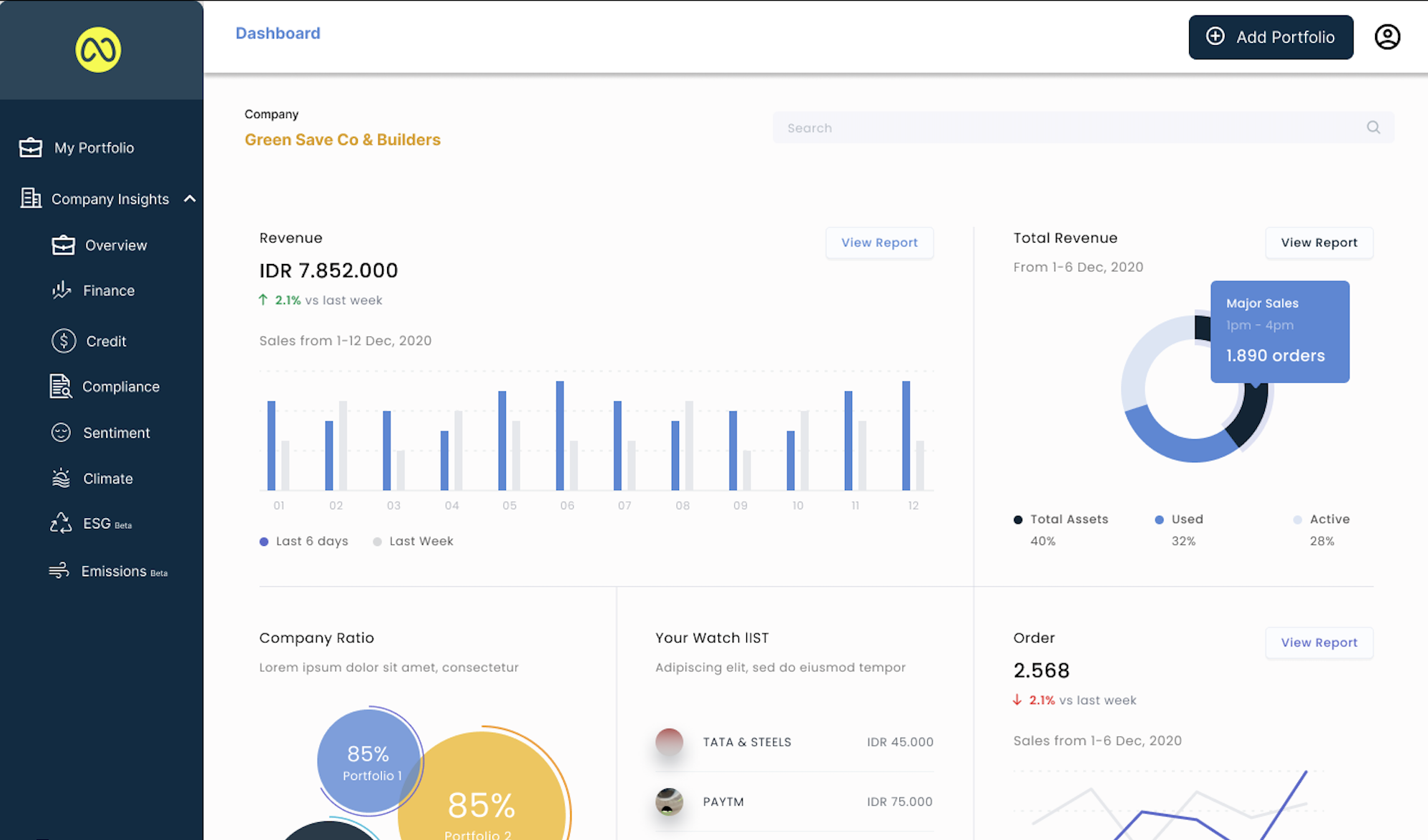
Task: Click the ESG recycle icon
Action: [61, 523]
